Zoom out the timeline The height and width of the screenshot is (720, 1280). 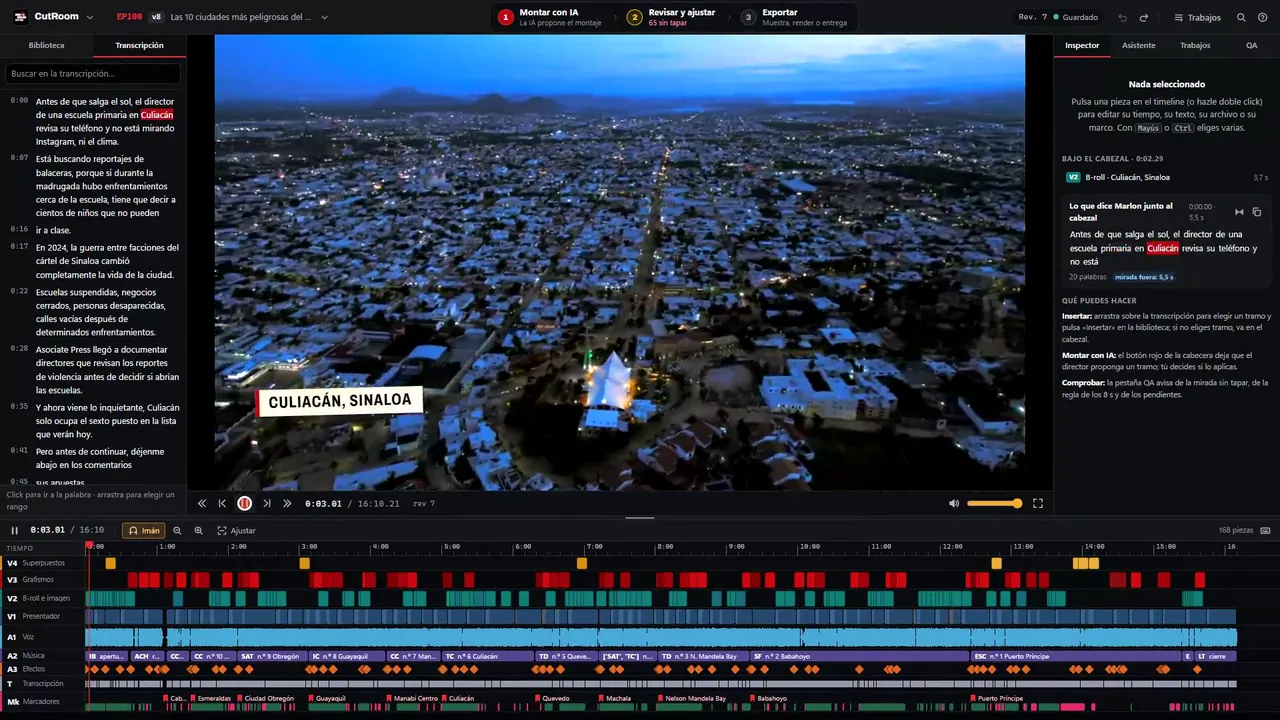click(177, 531)
